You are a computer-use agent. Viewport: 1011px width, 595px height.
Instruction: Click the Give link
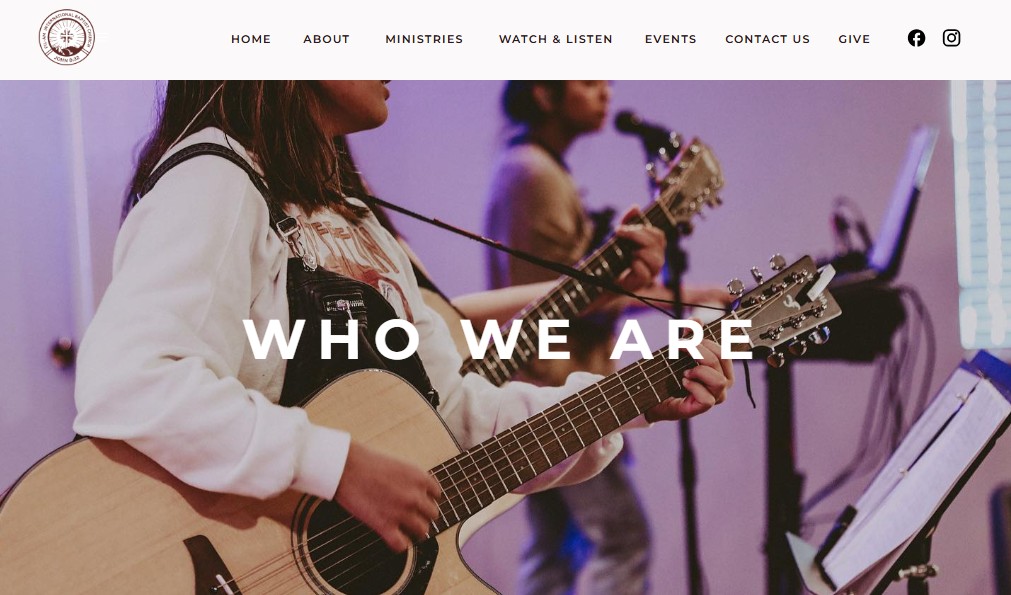[x=854, y=39]
